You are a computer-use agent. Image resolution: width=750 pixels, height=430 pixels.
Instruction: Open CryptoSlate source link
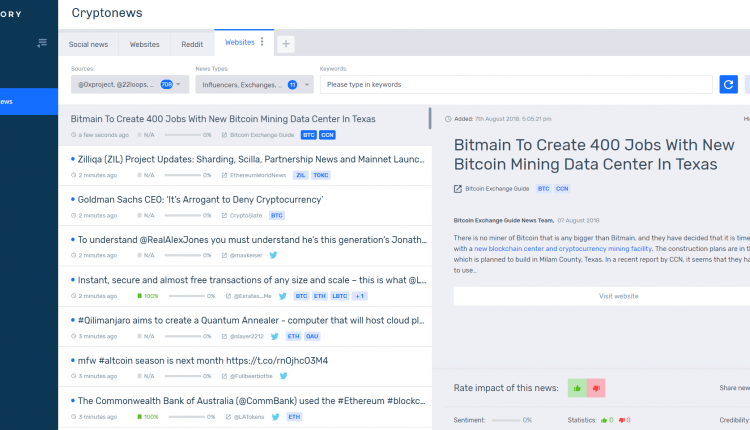(x=246, y=215)
